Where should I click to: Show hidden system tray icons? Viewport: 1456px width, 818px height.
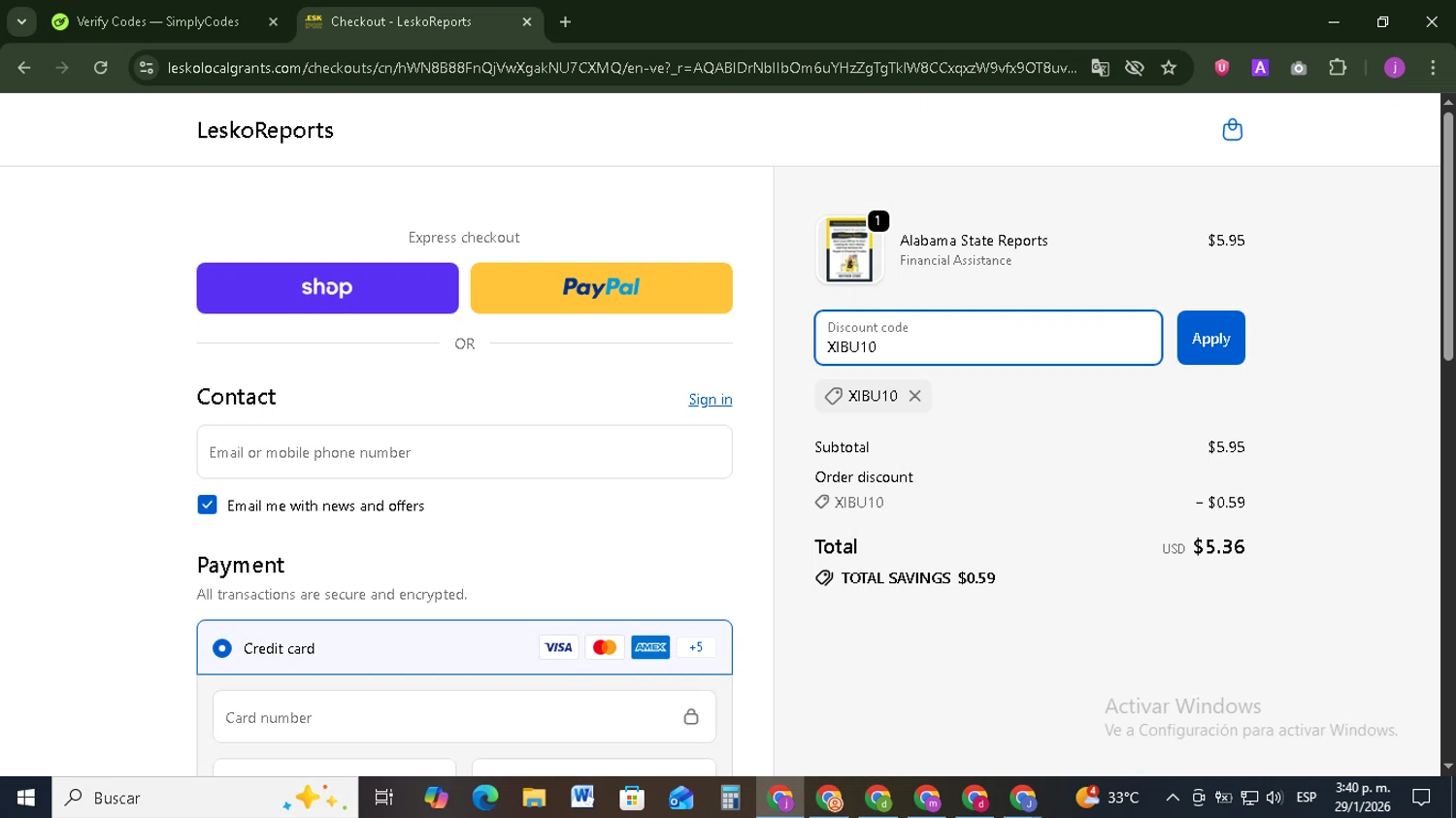pyautogui.click(x=1173, y=798)
